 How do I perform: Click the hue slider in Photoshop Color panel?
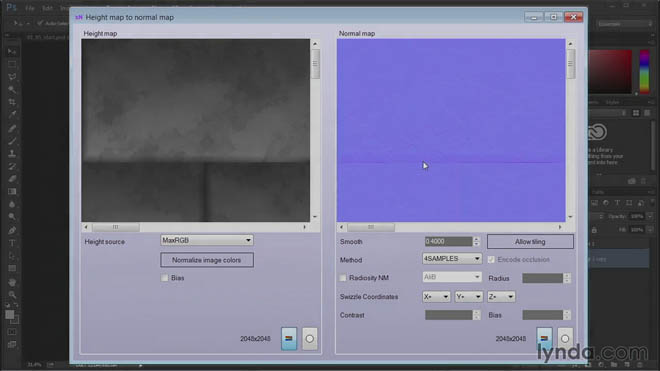(x=644, y=72)
